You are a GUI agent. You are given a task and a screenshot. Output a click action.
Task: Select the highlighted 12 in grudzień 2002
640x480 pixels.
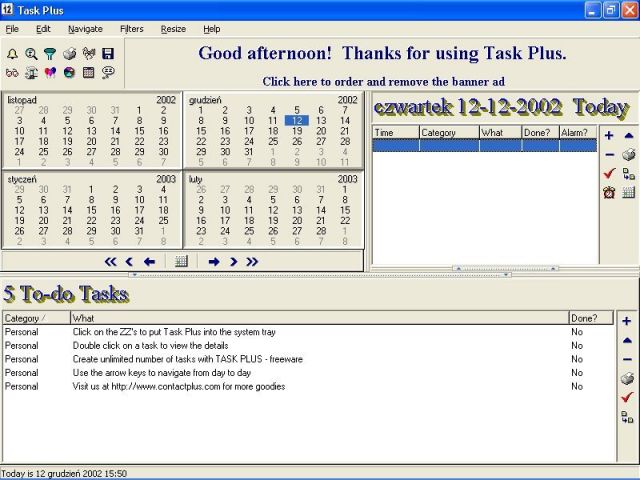tap(297, 121)
